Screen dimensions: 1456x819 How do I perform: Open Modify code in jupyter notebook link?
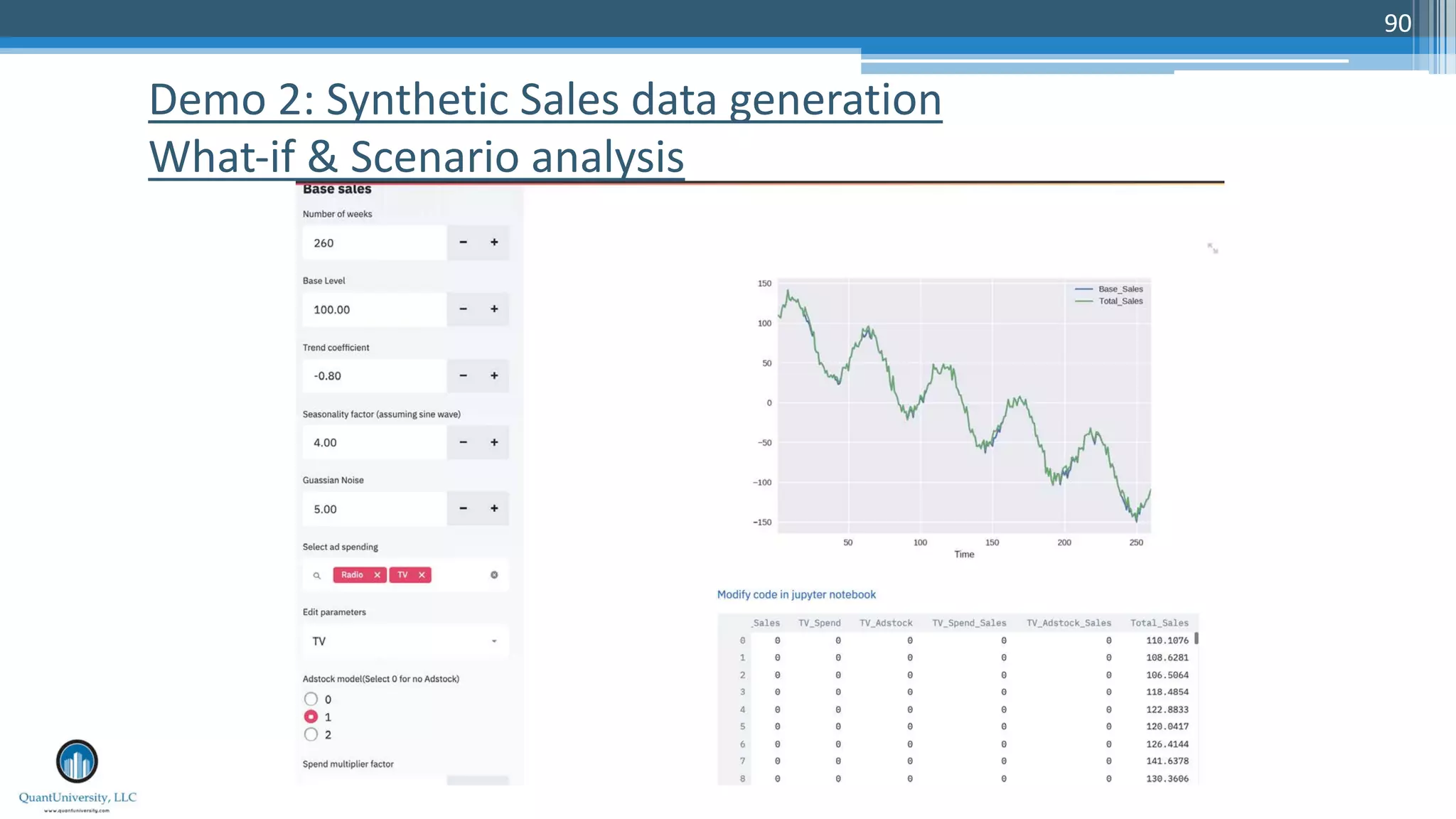[796, 594]
